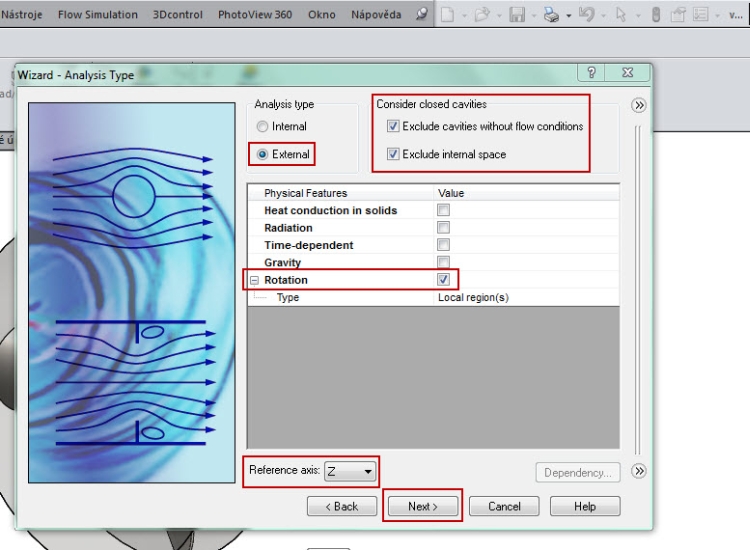Viewport: 750px width, 550px height.
Task: Enable the Radiation checkbox
Action: [x=443, y=228]
